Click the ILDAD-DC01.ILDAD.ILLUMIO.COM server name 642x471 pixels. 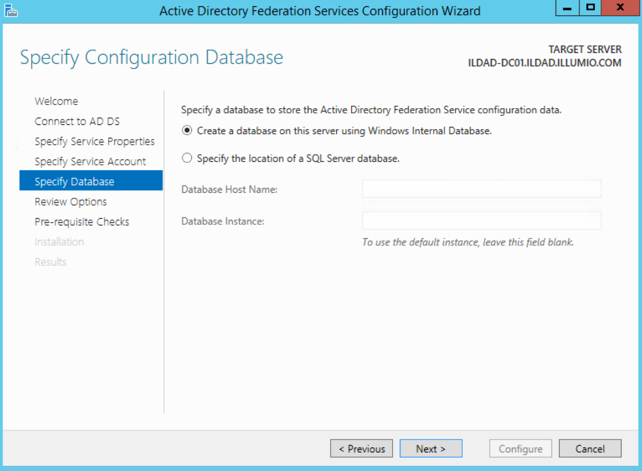click(545, 63)
